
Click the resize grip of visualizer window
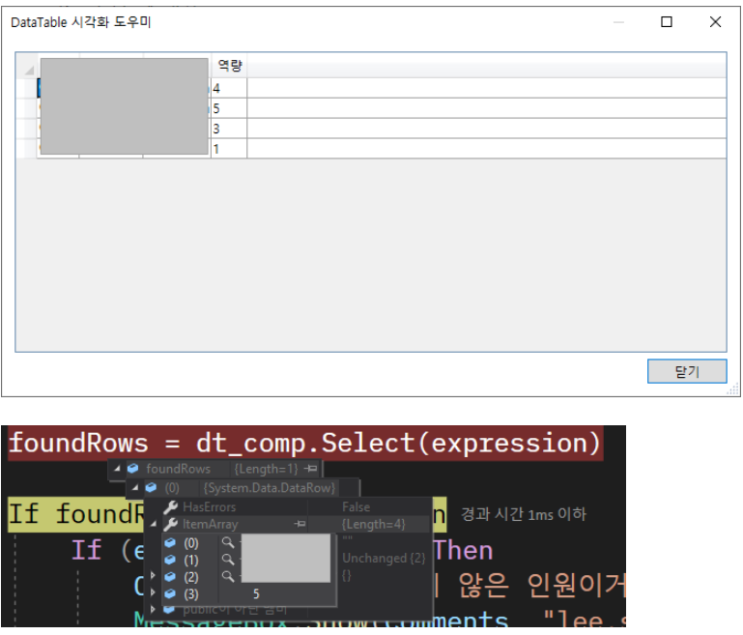pos(733,390)
